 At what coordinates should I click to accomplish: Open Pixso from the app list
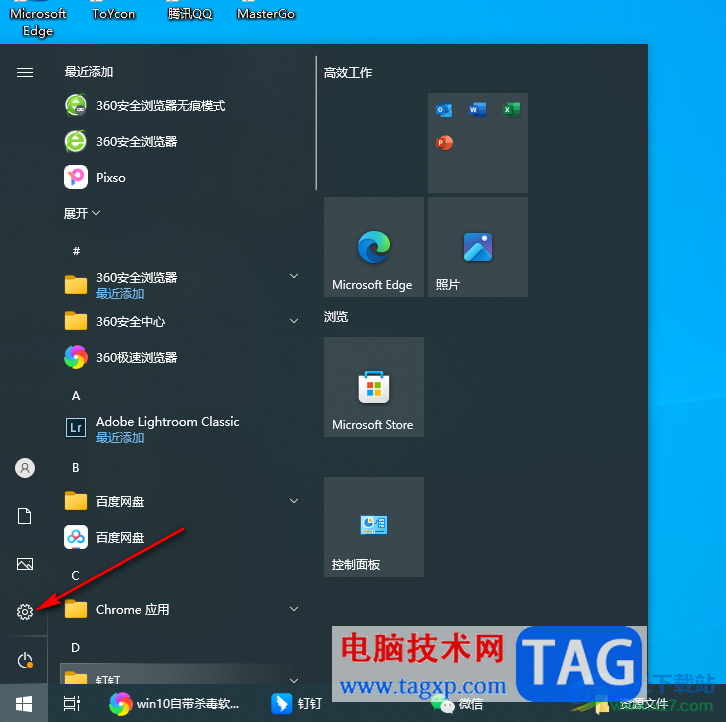(182, 177)
